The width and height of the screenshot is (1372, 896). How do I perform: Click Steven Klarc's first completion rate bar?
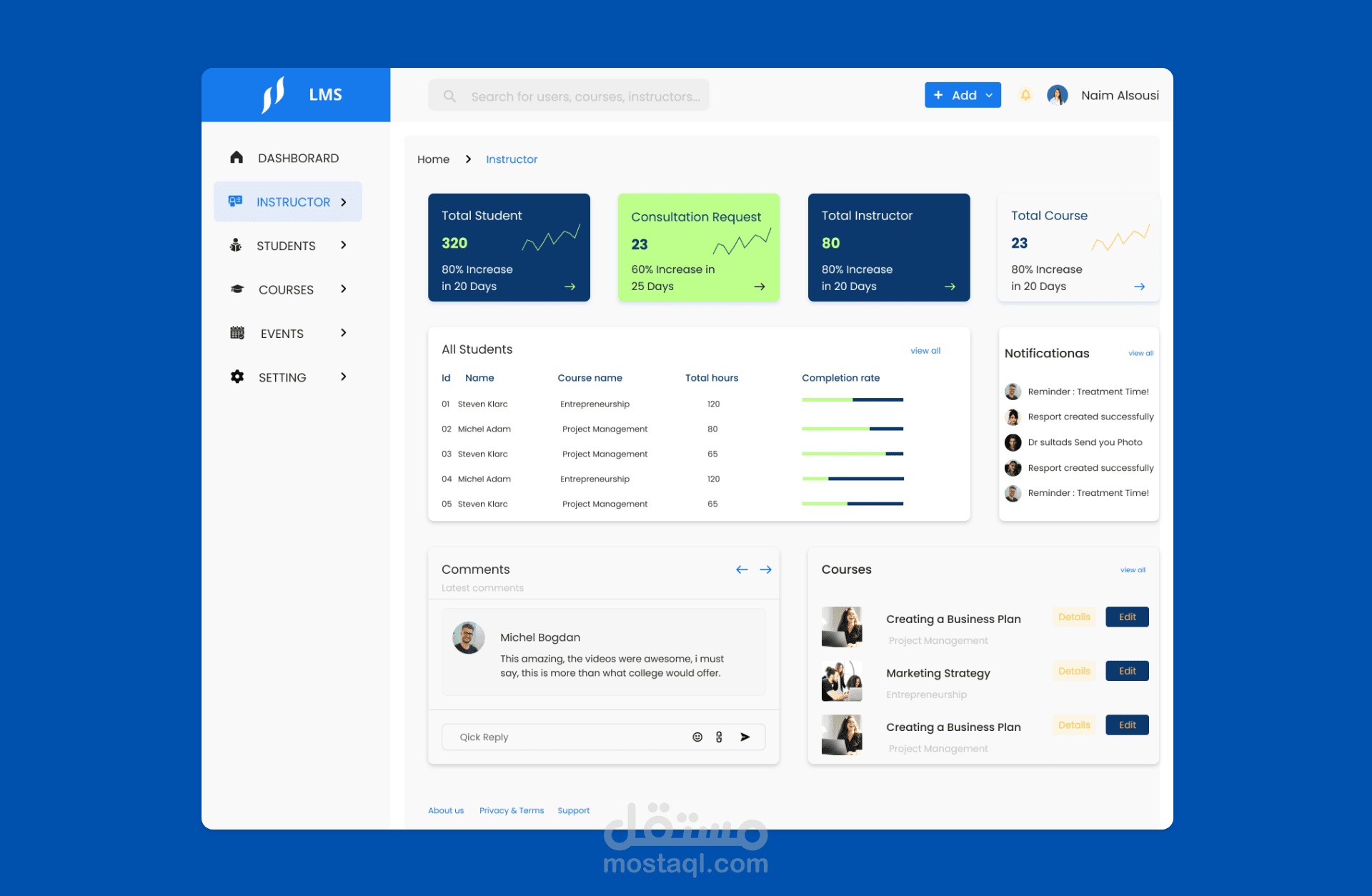(x=852, y=400)
